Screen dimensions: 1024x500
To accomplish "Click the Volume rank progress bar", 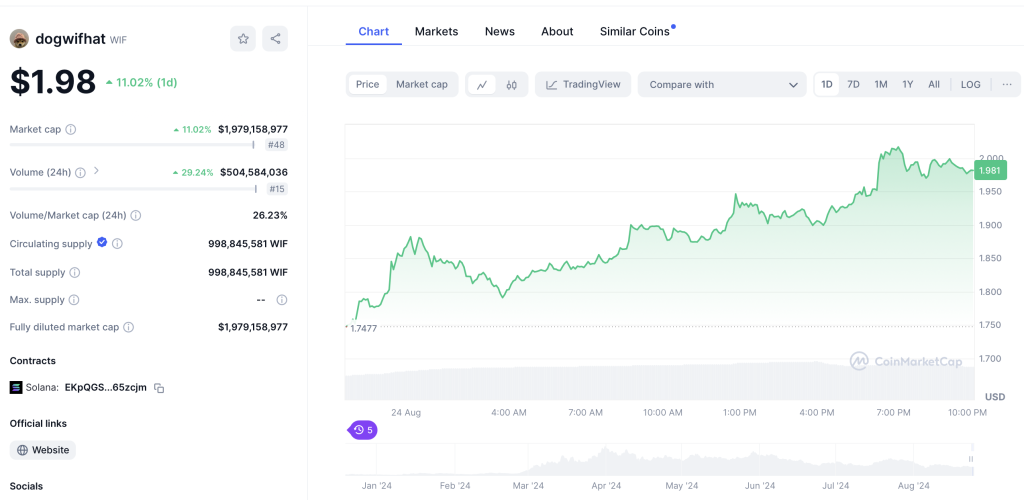I will click(133, 189).
